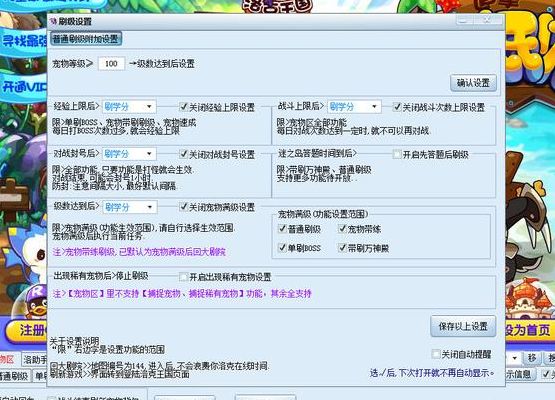Click the 保存以上设置 button
This screenshot has width=555, height=400.
(463, 326)
